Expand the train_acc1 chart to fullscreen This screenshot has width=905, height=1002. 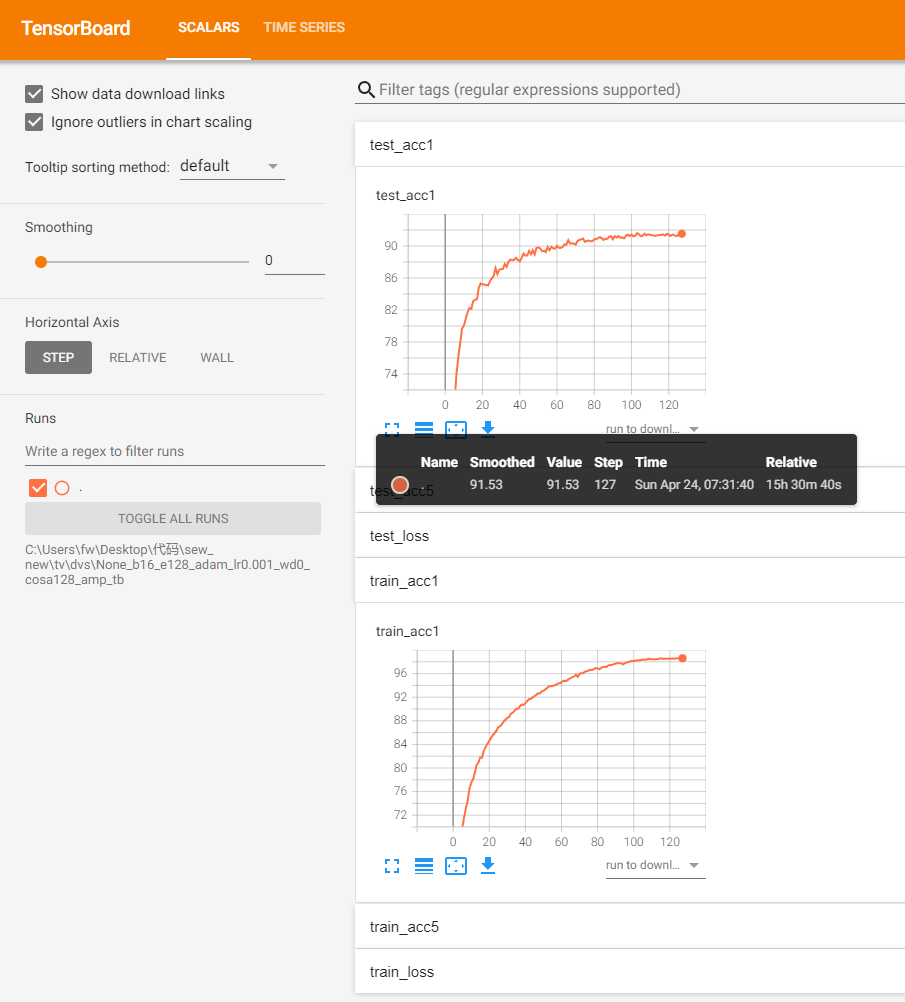tap(392, 866)
